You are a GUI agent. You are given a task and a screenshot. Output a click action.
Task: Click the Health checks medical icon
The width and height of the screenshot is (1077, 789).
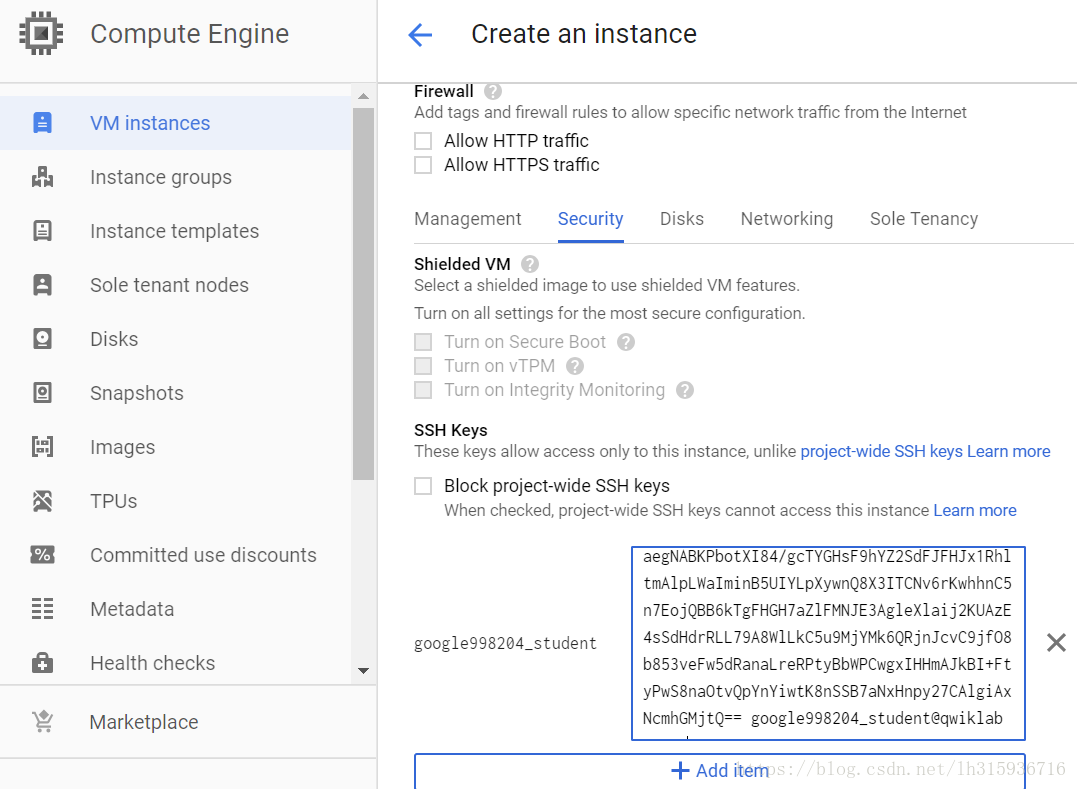(43, 663)
